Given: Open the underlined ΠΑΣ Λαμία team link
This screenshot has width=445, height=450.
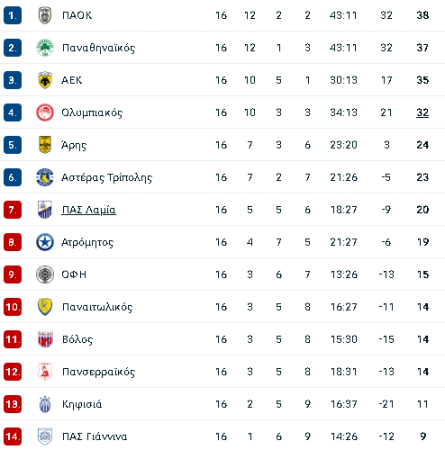Looking at the screenshot, I should [89, 210].
